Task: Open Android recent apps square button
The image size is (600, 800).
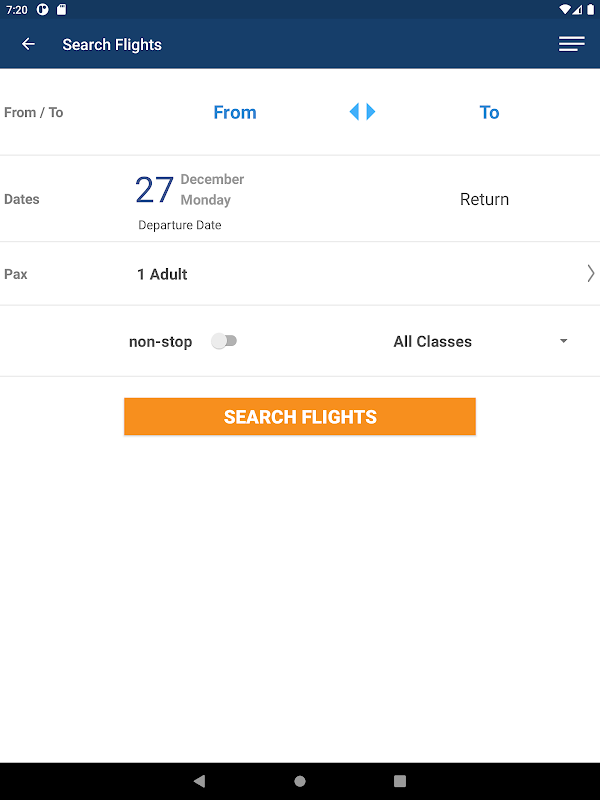Action: 400,781
